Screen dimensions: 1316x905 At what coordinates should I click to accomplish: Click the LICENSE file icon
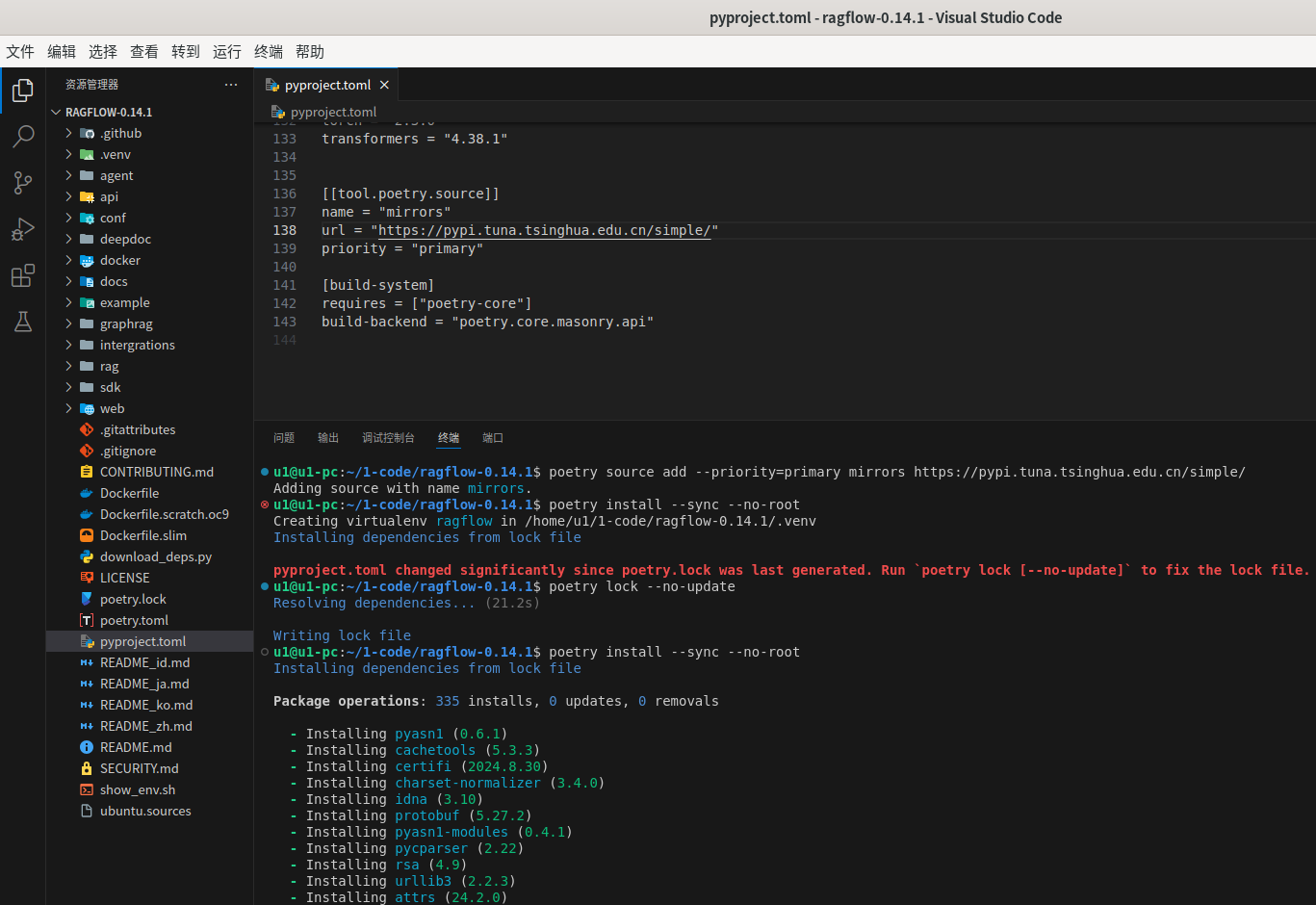tap(87, 578)
